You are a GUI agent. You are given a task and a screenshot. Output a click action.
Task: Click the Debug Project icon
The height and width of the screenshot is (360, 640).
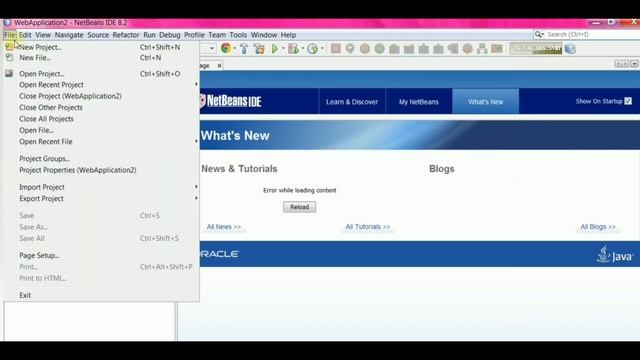tap(293, 49)
